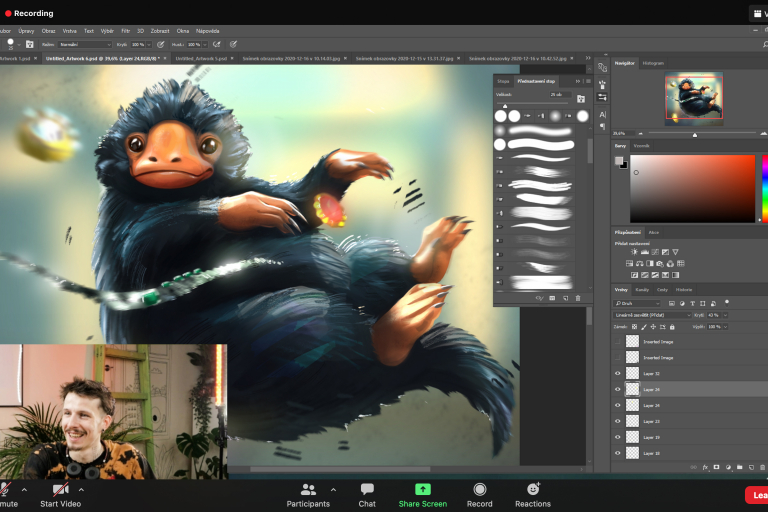Open the layer blend mode dropdown

coord(652,314)
